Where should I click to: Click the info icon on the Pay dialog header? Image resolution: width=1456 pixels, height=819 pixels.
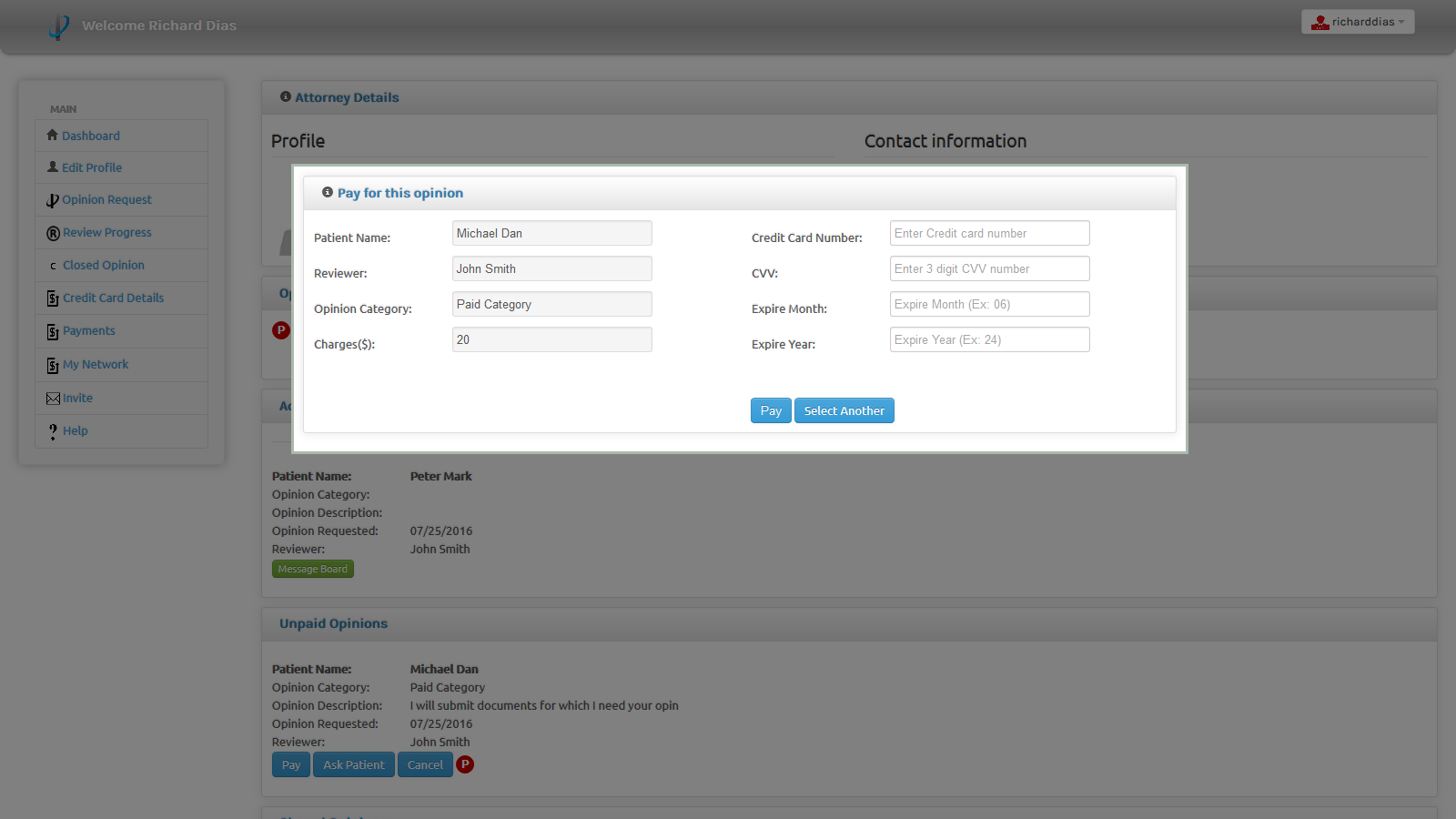click(x=328, y=192)
